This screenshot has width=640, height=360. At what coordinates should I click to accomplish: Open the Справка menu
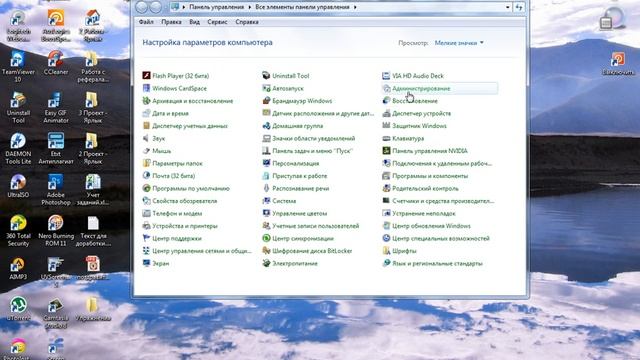coord(247,22)
